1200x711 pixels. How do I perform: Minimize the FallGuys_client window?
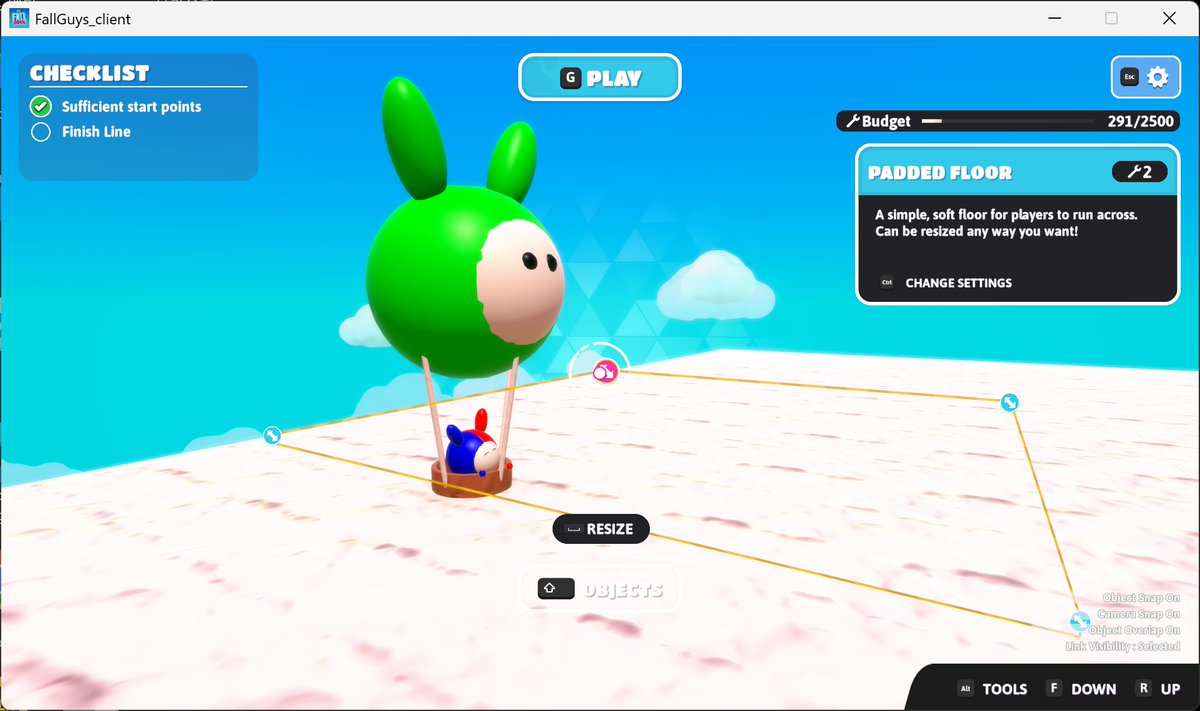pos(1055,18)
